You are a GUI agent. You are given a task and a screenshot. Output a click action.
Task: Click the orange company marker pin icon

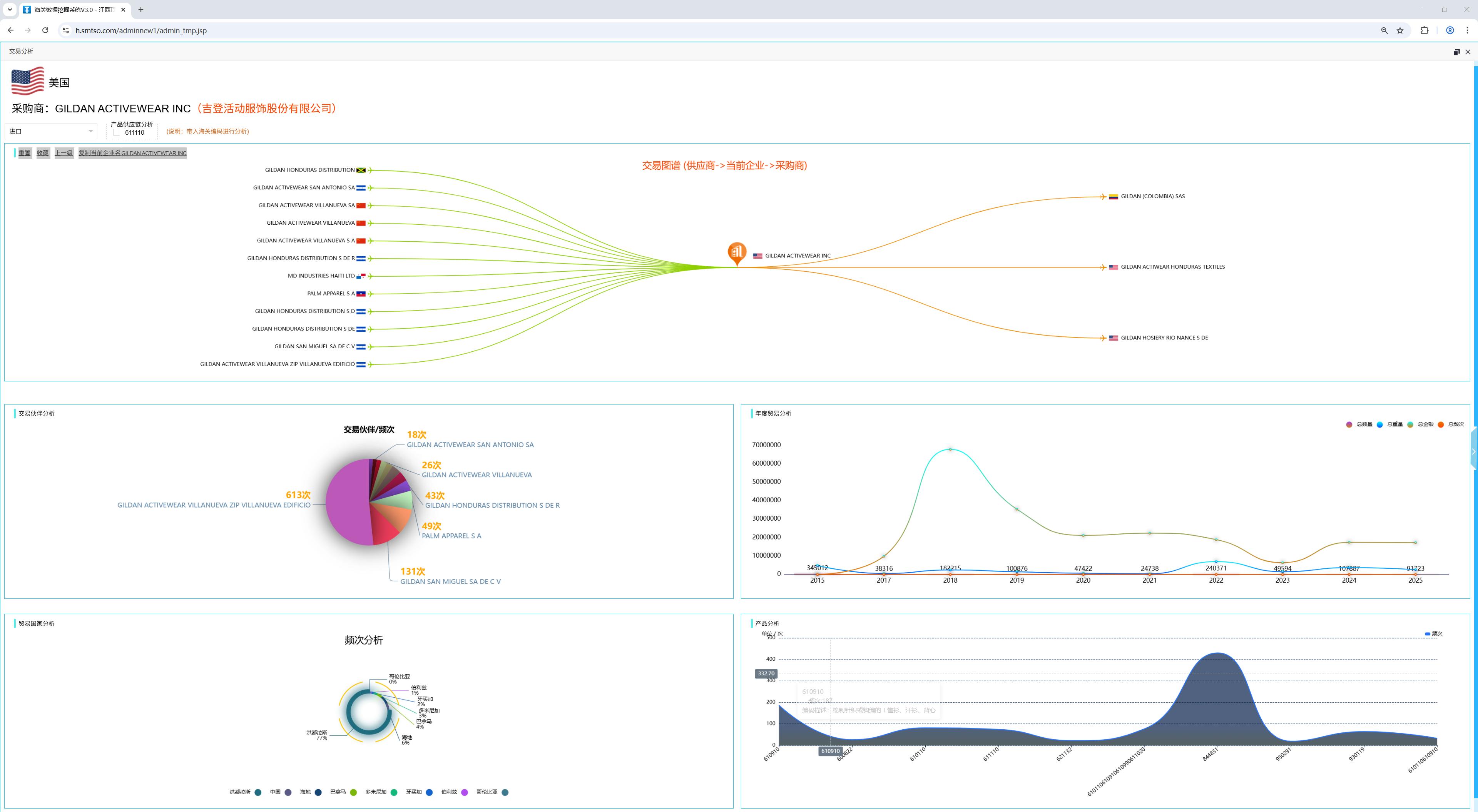pyautogui.click(x=737, y=253)
